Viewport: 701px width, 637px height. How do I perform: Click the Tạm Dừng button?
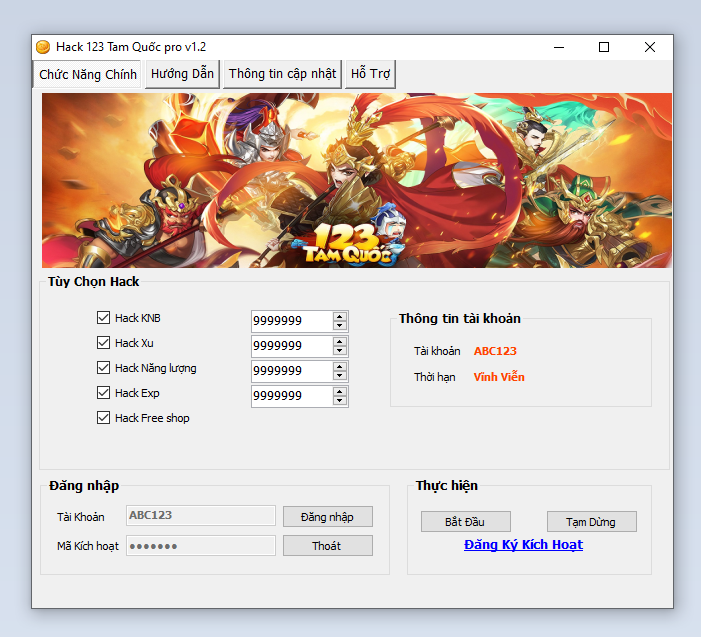click(591, 522)
